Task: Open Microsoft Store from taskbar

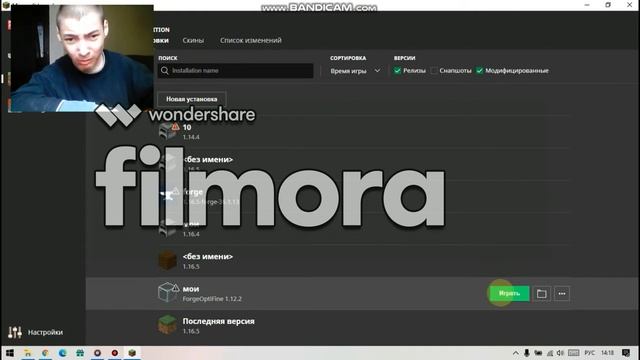Action: coord(80,353)
